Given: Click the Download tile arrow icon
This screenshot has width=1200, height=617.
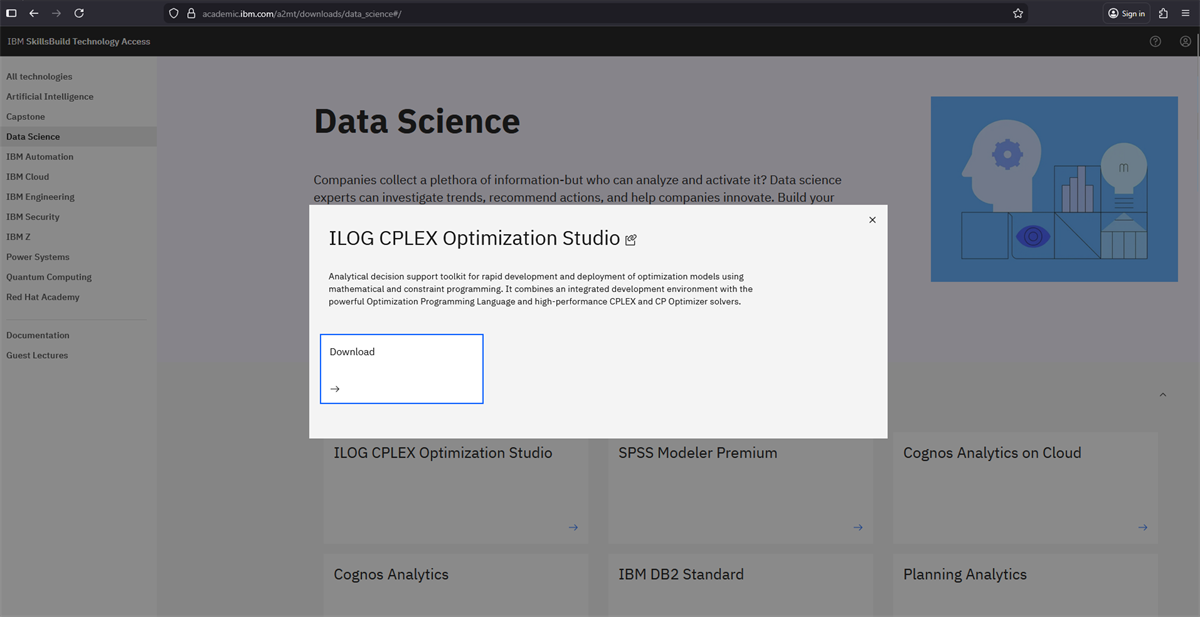Looking at the screenshot, I should click(x=335, y=389).
